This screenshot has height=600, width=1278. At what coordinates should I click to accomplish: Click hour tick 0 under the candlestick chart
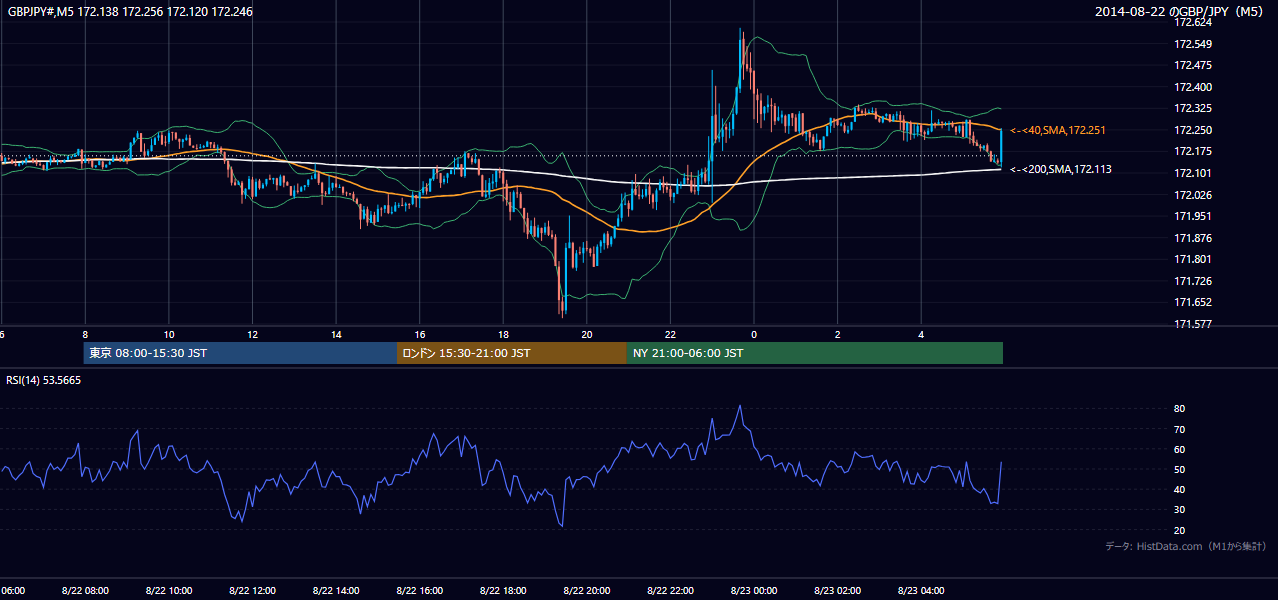click(x=754, y=334)
